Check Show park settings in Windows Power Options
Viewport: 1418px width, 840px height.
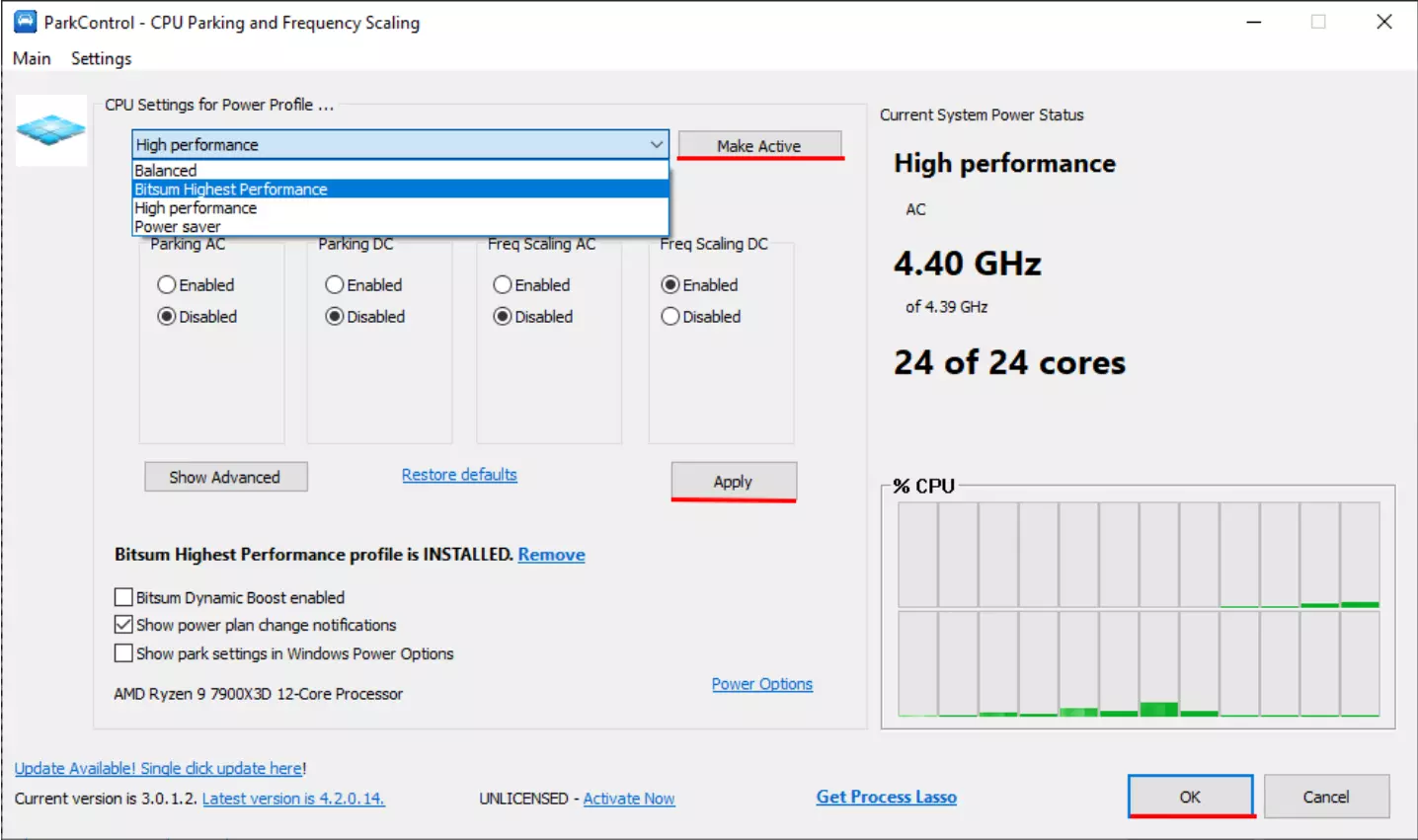pyautogui.click(x=124, y=653)
